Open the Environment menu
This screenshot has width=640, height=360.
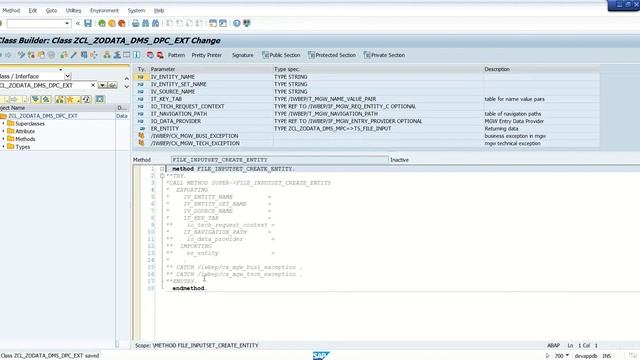pyautogui.click(x=104, y=10)
